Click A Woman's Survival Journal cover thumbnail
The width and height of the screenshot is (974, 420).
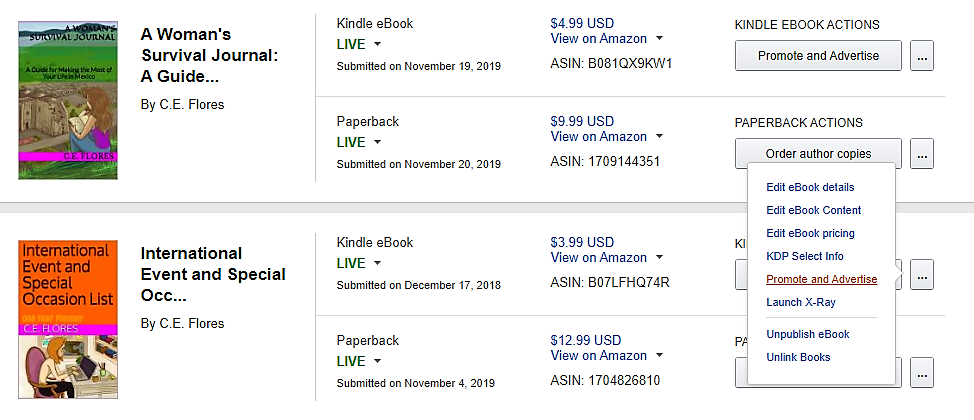(x=68, y=100)
